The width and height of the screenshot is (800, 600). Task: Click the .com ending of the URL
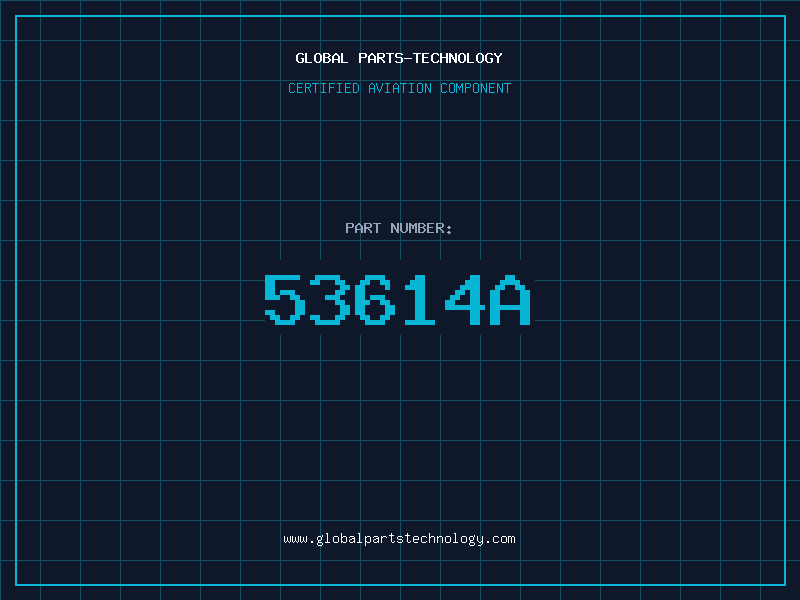pyautogui.click(x=500, y=539)
